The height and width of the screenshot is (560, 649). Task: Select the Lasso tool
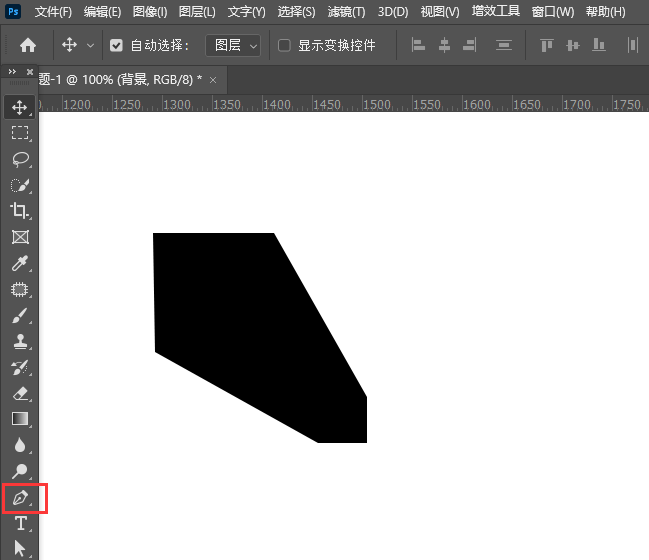click(x=19, y=158)
